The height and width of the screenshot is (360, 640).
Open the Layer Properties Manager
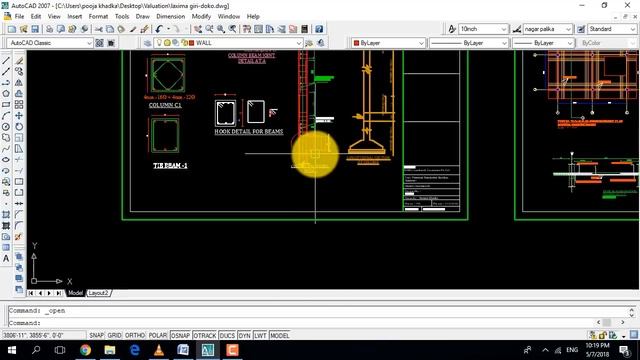[148, 43]
